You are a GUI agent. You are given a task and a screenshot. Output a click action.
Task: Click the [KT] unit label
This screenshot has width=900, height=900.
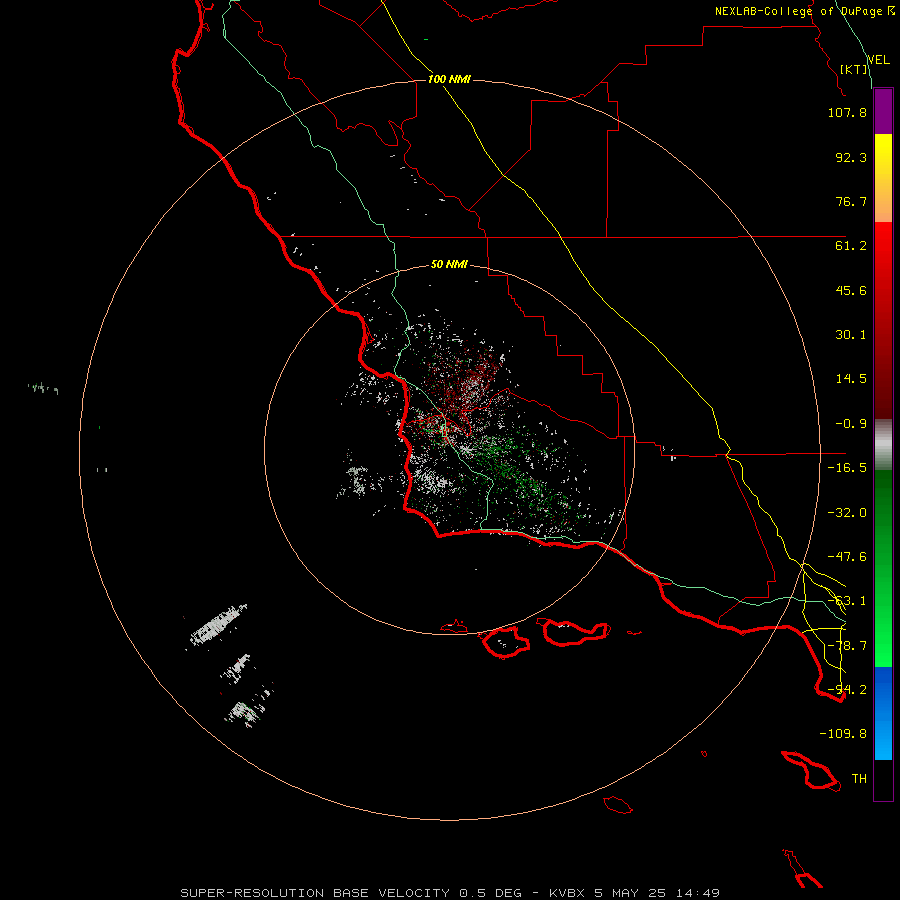tap(854, 69)
